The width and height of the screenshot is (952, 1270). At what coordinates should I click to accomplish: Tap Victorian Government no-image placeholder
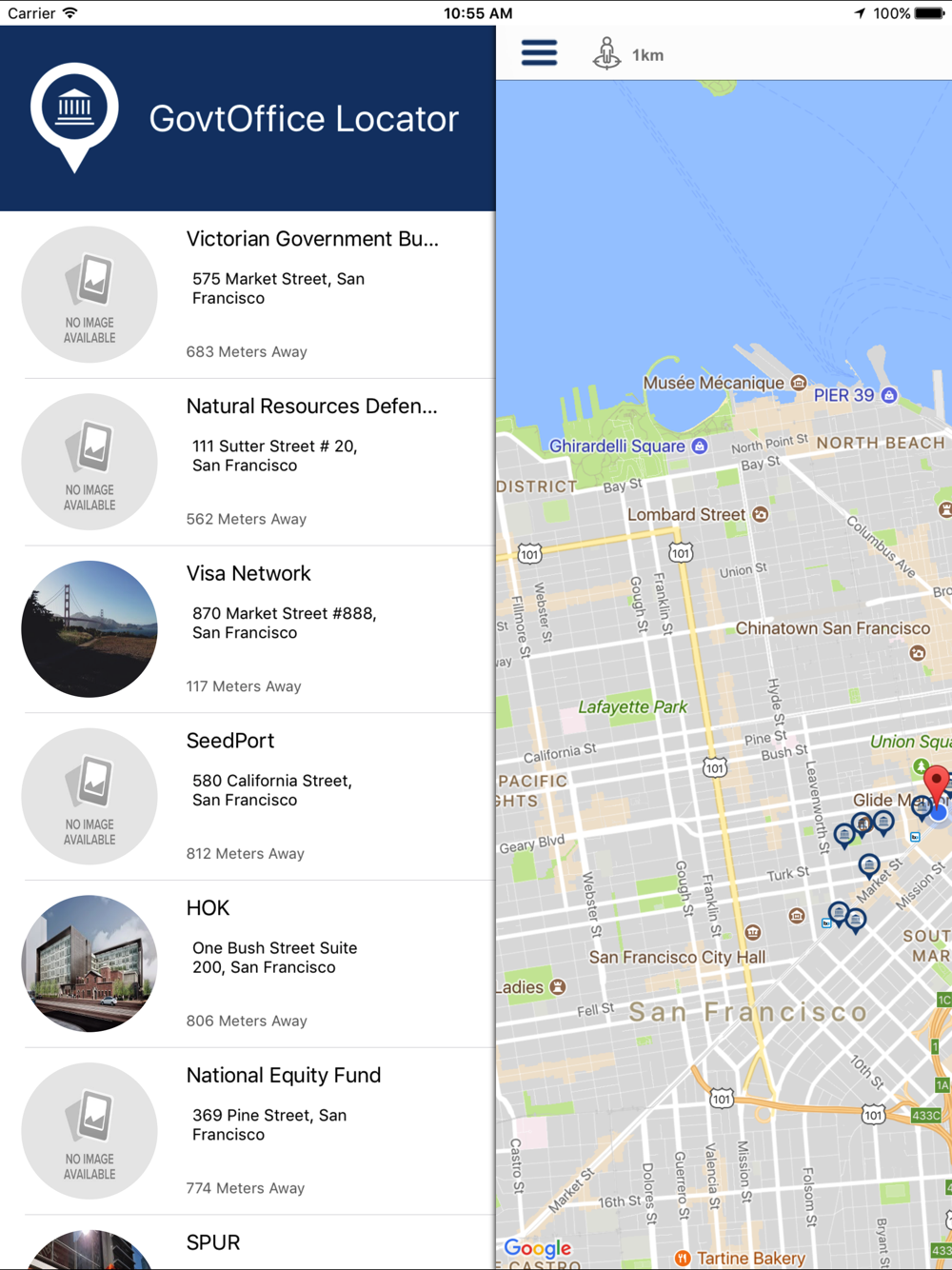tap(89, 294)
